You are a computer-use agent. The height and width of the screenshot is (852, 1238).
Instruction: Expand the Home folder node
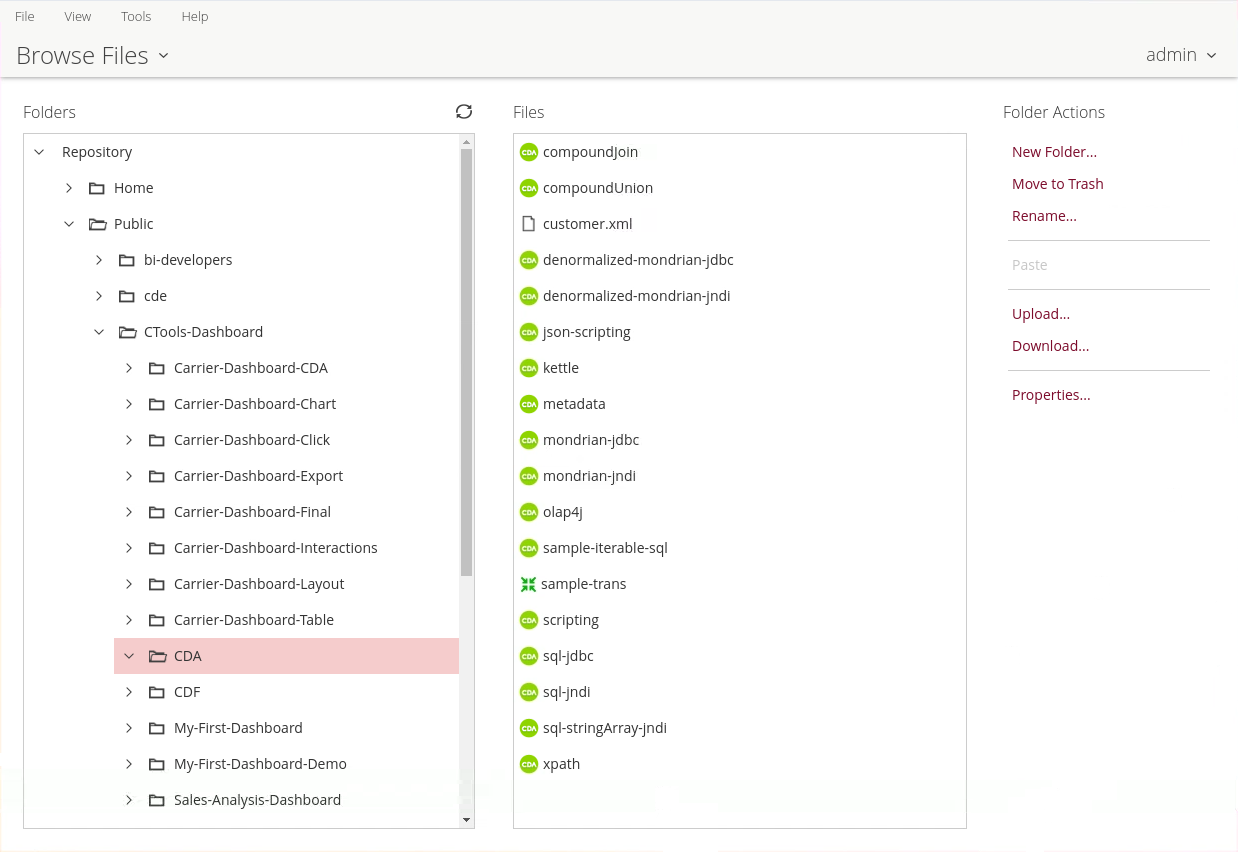(x=69, y=188)
